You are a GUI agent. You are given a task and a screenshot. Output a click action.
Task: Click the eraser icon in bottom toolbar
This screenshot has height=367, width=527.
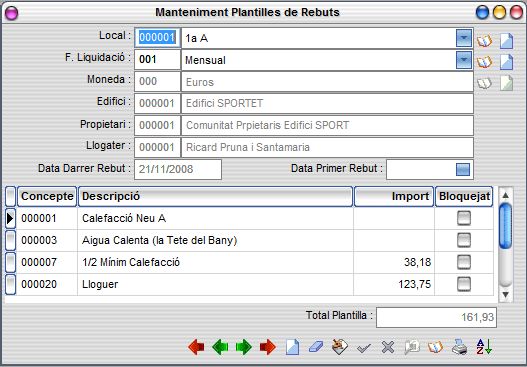(316, 346)
